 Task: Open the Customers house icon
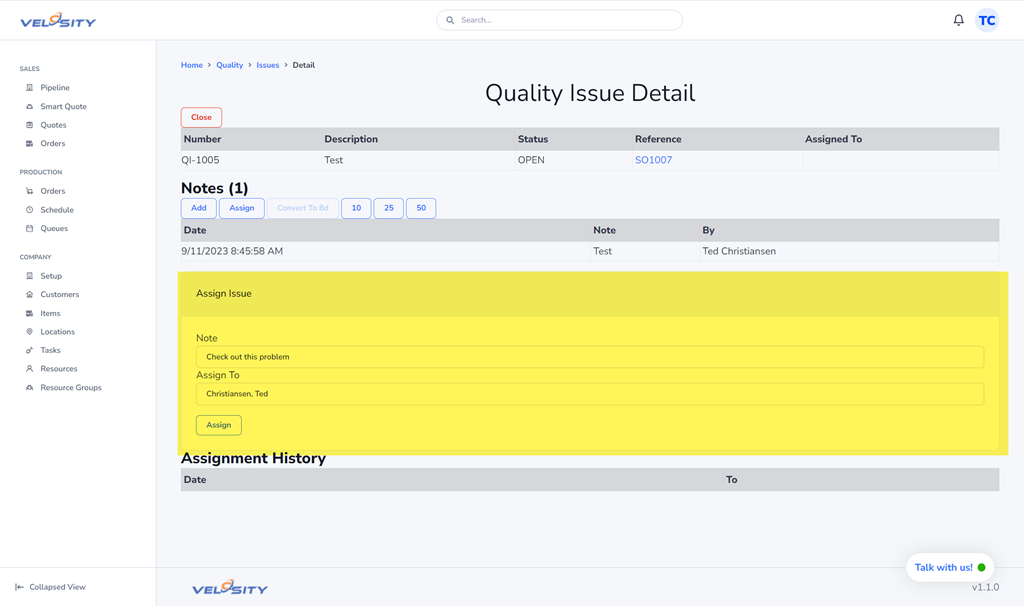(29, 295)
